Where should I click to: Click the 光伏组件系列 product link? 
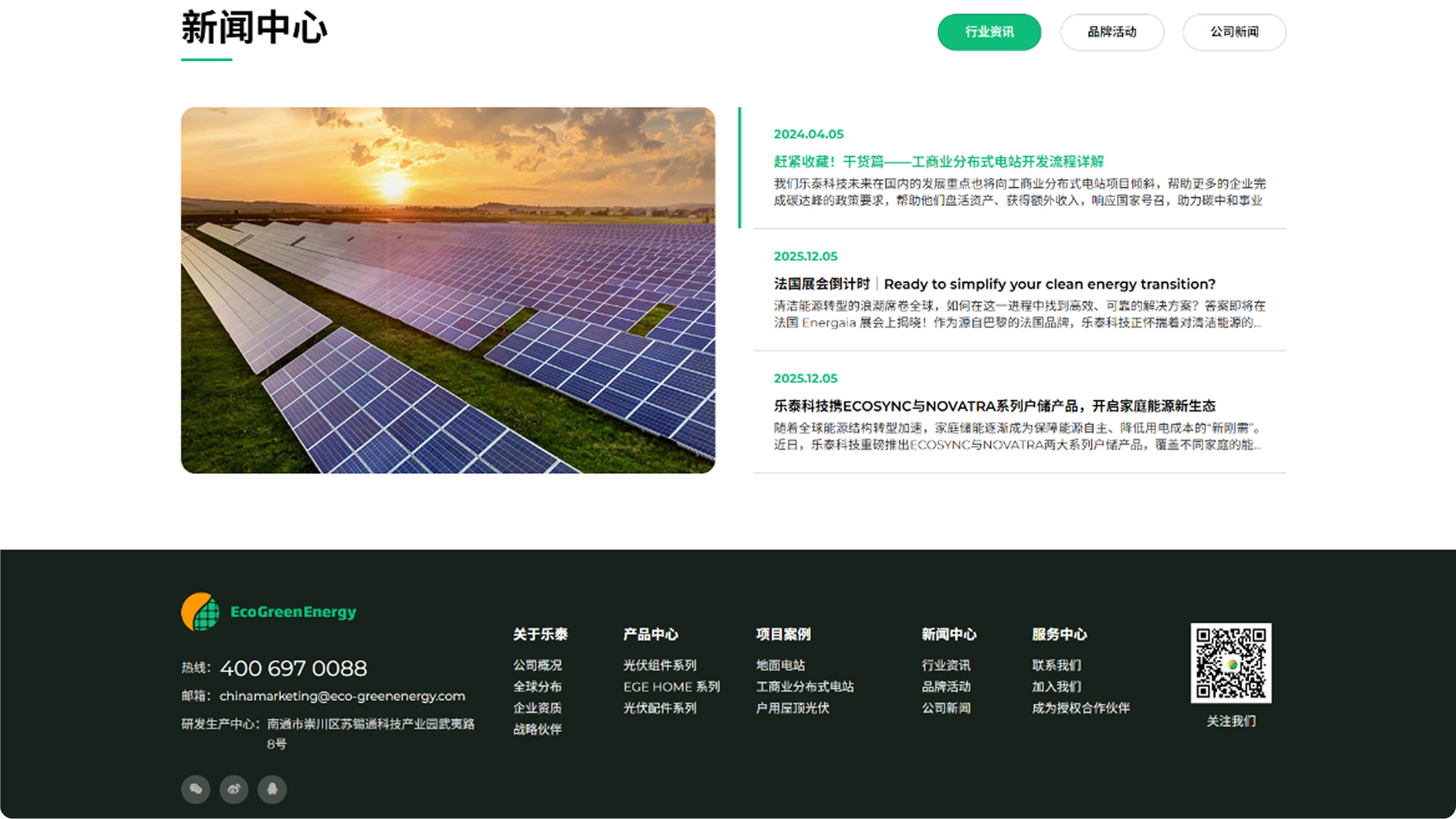[660, 665]
